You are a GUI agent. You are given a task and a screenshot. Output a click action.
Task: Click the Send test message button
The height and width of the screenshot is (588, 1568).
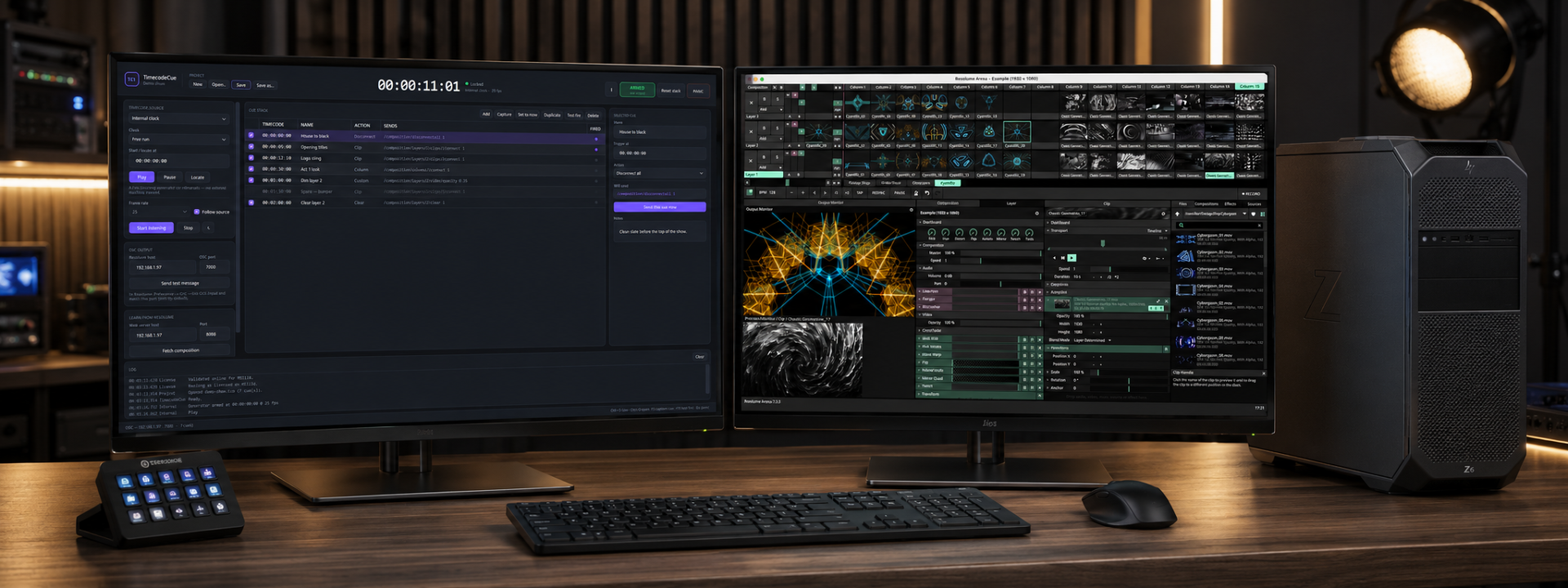(180, 283)
